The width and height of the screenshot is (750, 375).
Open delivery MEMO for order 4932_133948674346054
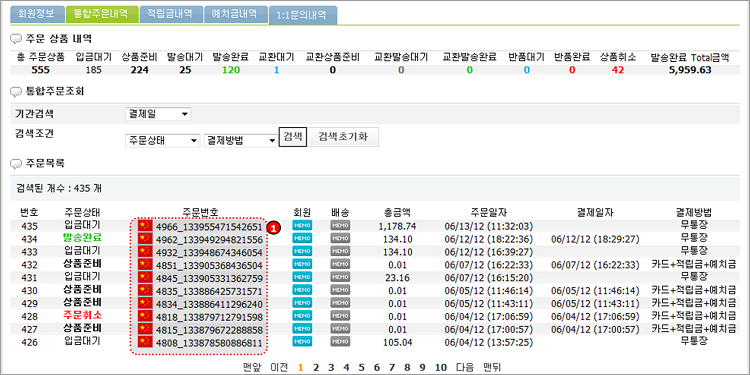pos(340,251)
